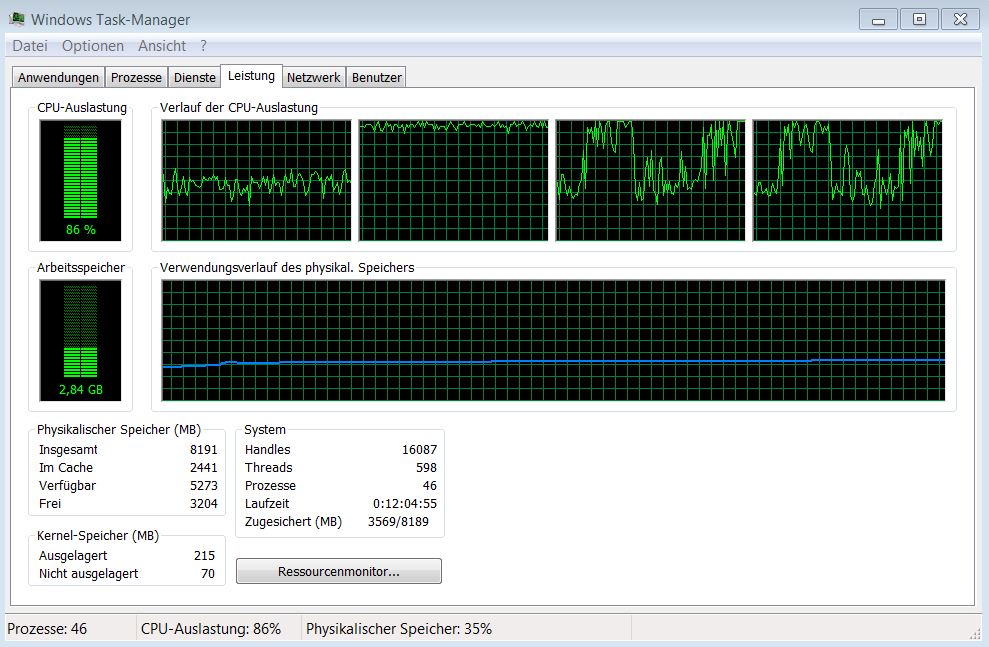Click the first CPU core history graph
Screen dimensions: 989x647
(x=256, y=180)
